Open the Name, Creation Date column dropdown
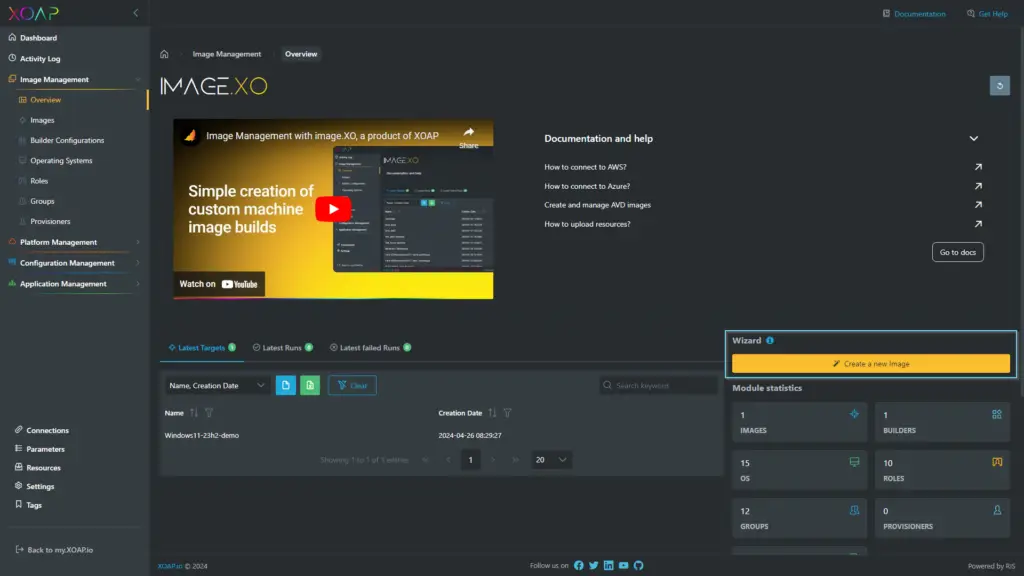This screenshot has height=576, width=1024. pos(216,385)
